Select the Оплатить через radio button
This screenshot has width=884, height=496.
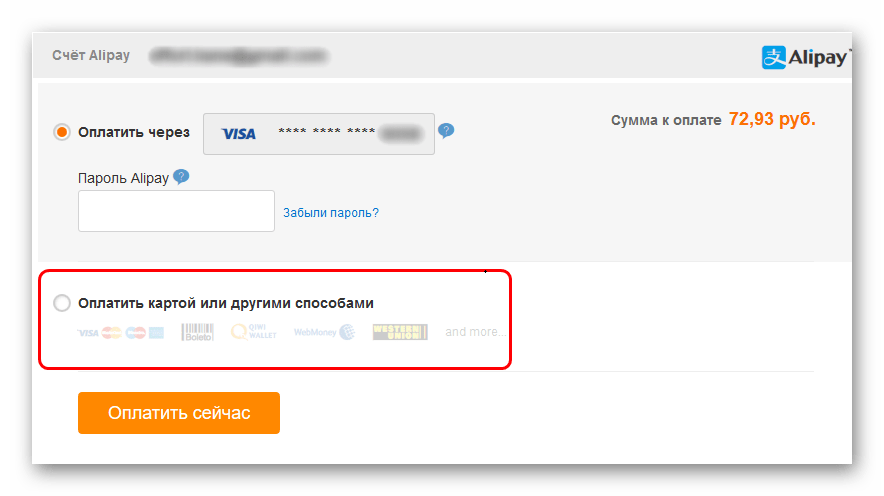(61, 132)
